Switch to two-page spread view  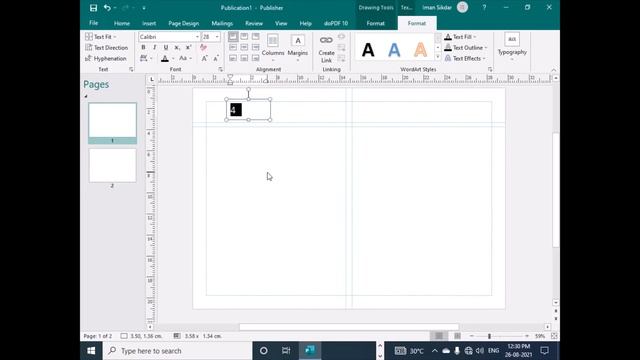(x=458, y=336)
